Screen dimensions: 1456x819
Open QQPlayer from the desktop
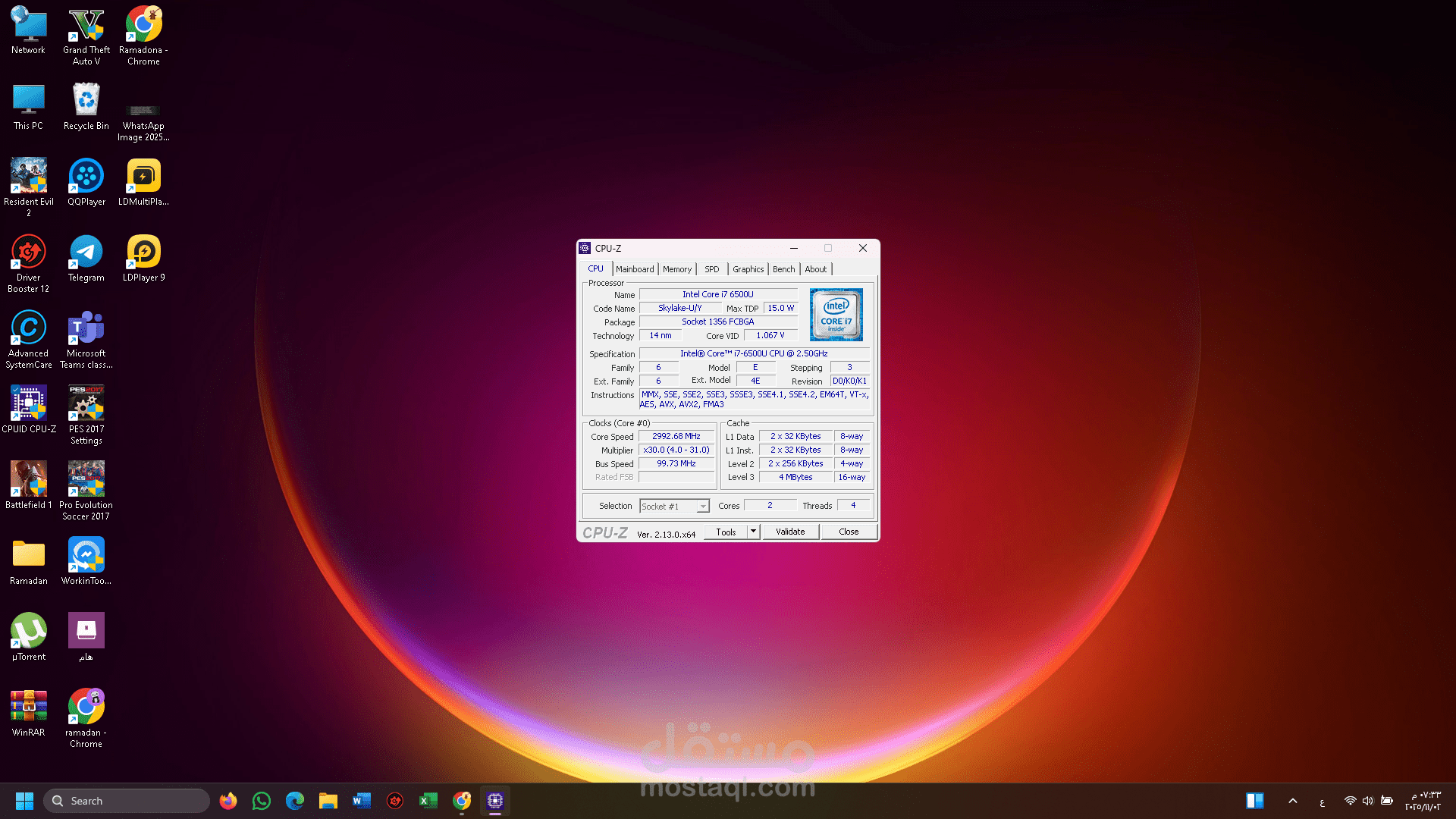86,182
